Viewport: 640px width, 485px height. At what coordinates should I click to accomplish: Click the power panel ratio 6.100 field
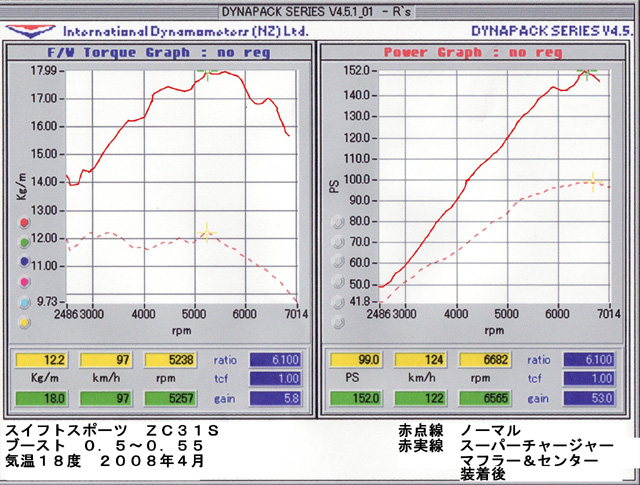pyautogui.click(x=589, y=360)
